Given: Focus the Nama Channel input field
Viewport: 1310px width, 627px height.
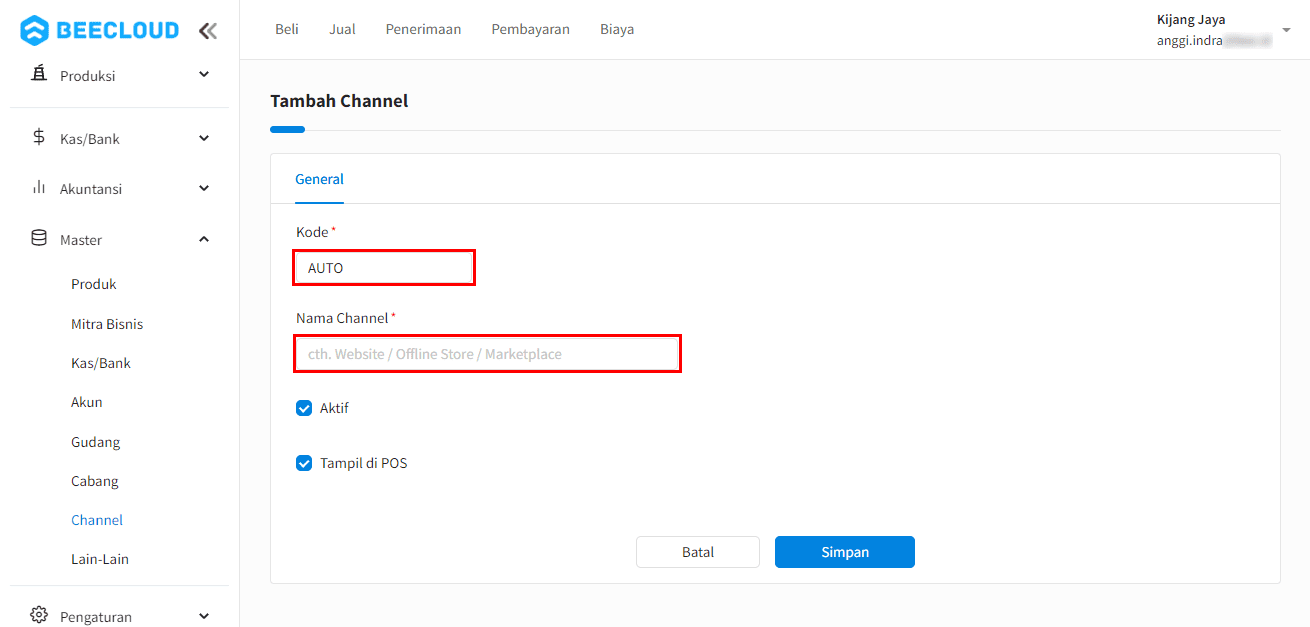Looking at the screenshot, I should click(487, 354).
